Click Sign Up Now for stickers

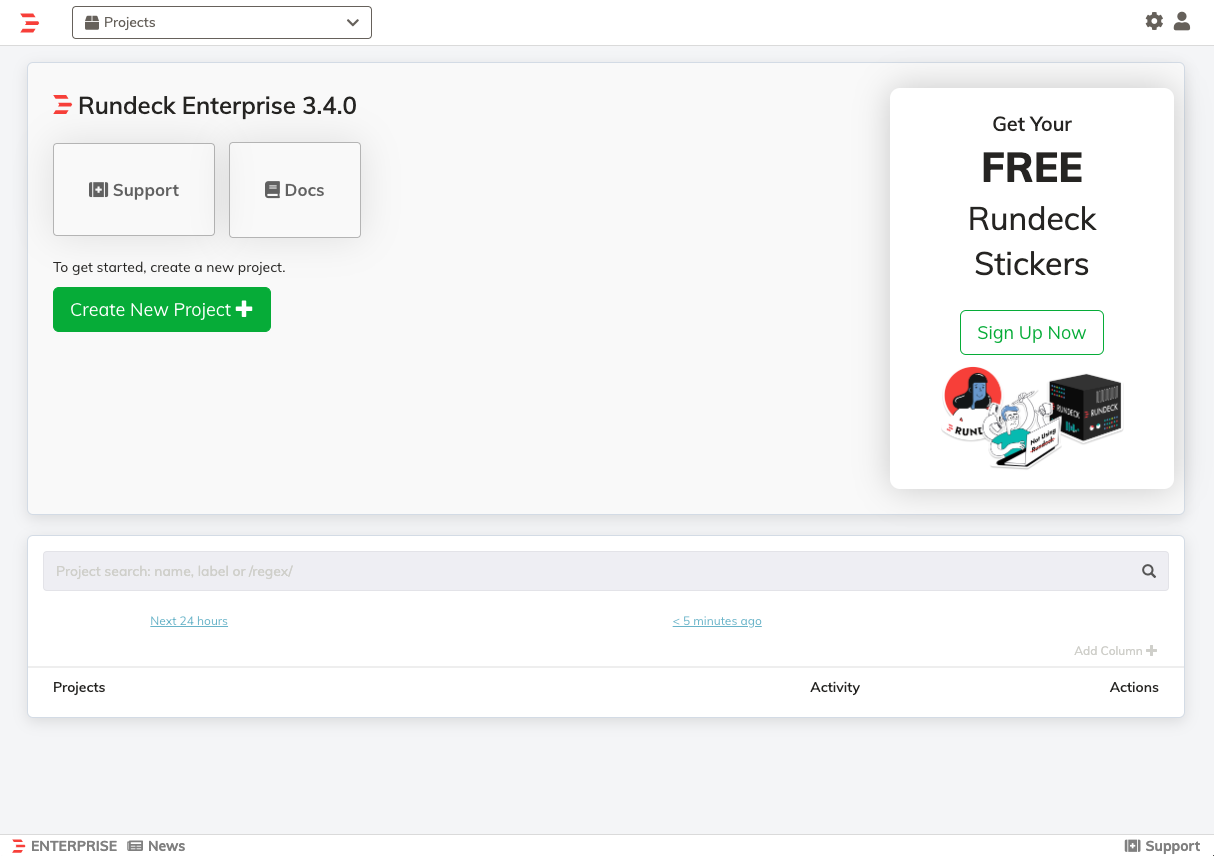tap(1032, 333)
